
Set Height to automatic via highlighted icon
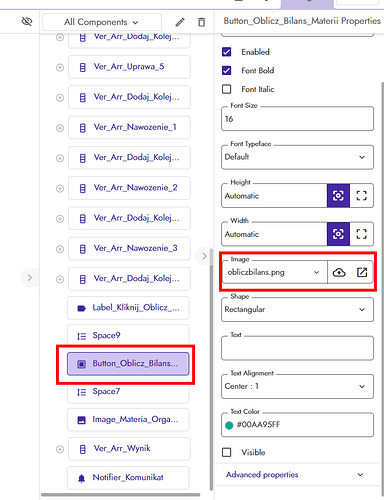338,196
